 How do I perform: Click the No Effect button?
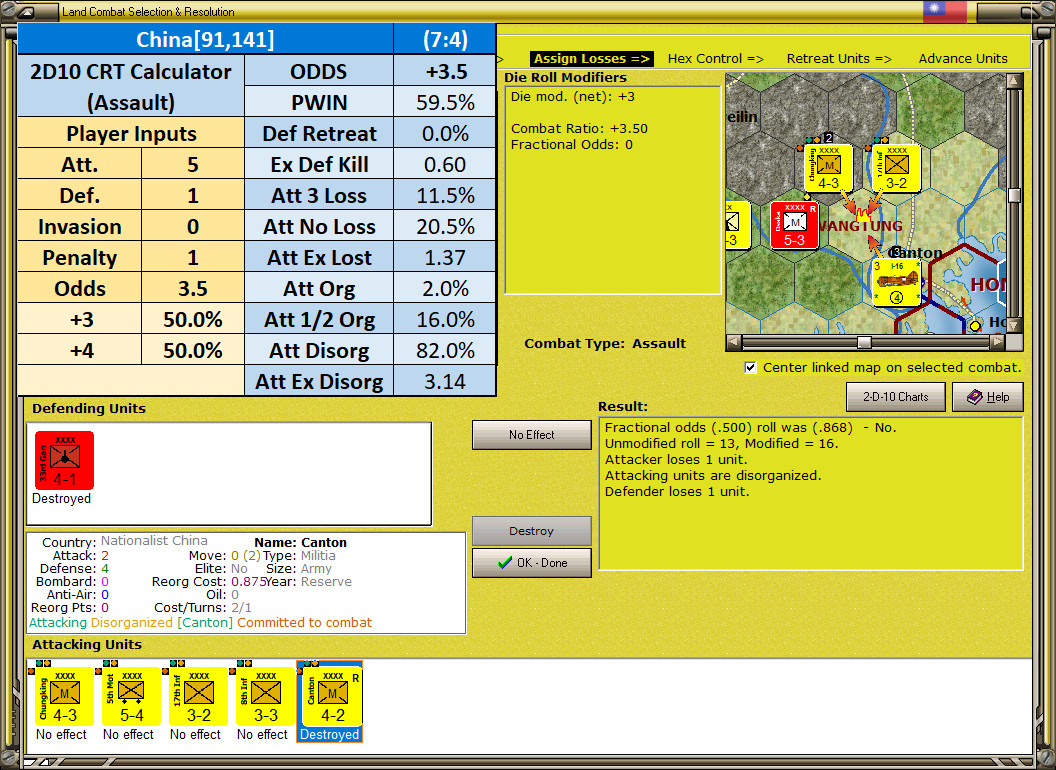click(531, 435)
